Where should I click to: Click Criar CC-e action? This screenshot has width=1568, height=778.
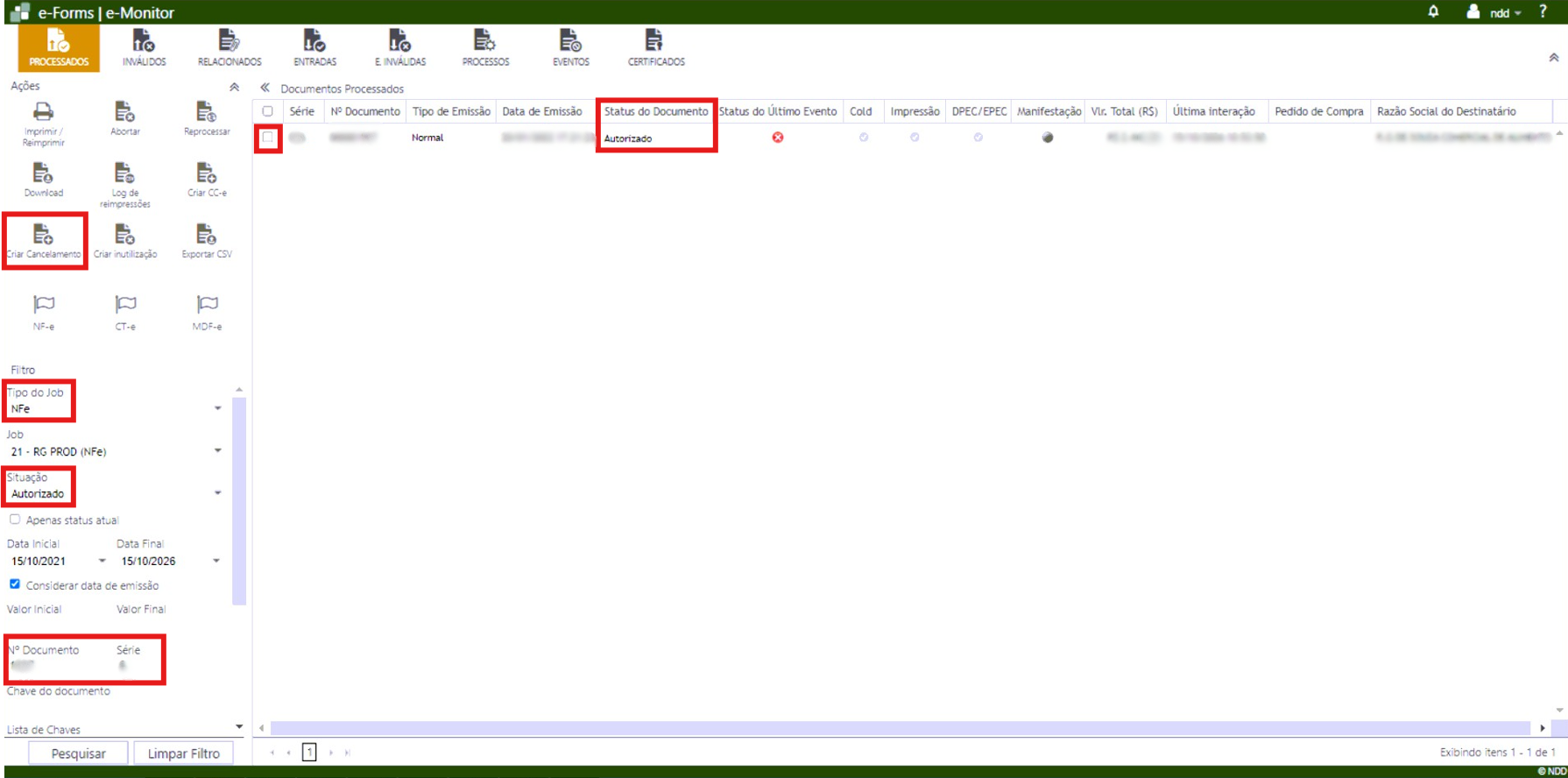pos(207,180)
